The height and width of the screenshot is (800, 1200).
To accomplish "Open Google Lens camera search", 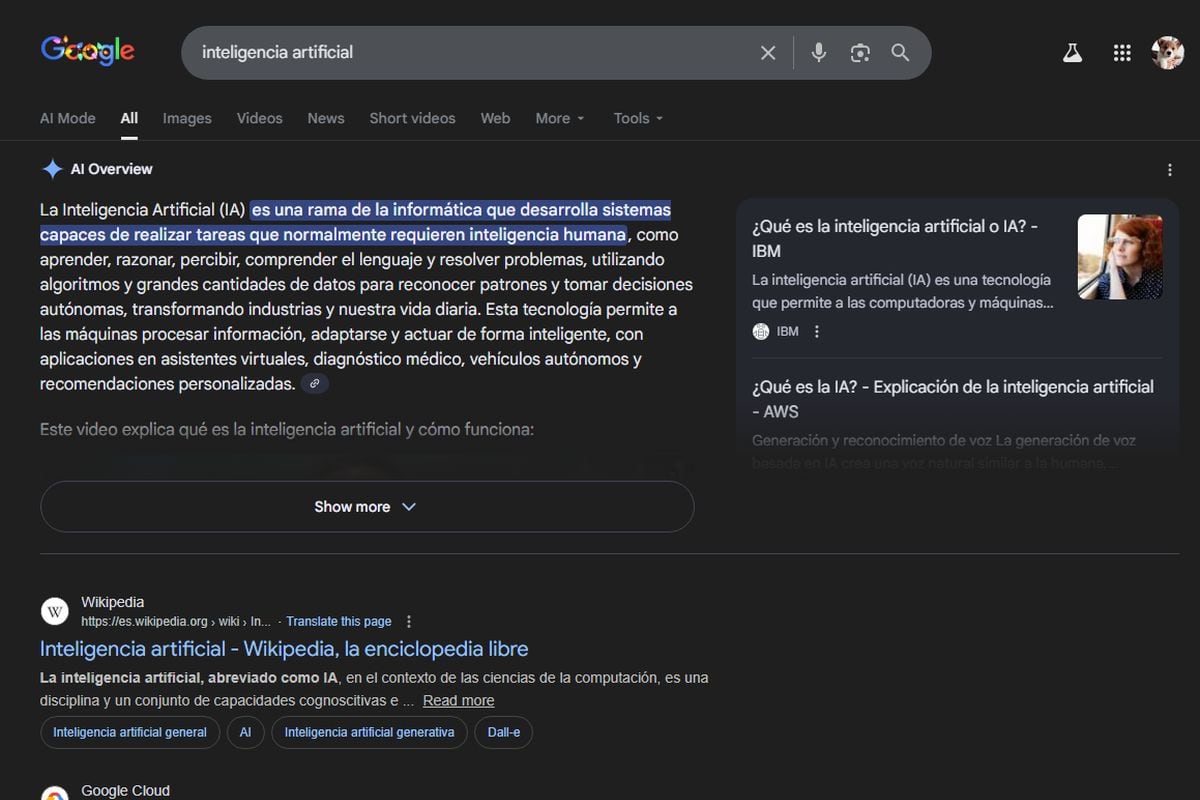I will tap(860, 52).
